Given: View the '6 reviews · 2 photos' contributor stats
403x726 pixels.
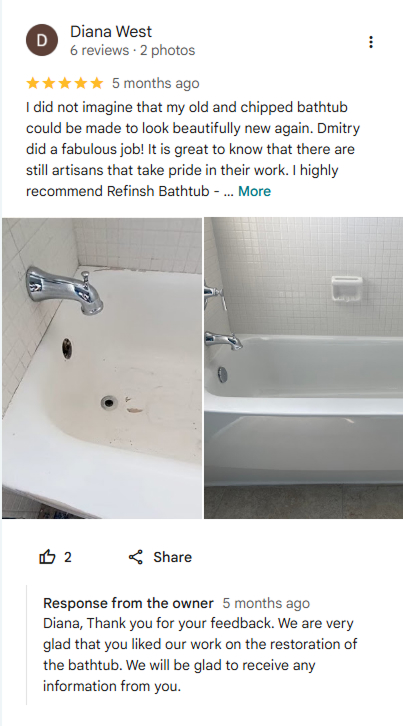Looking at the screenshot, I should (132, 50).
